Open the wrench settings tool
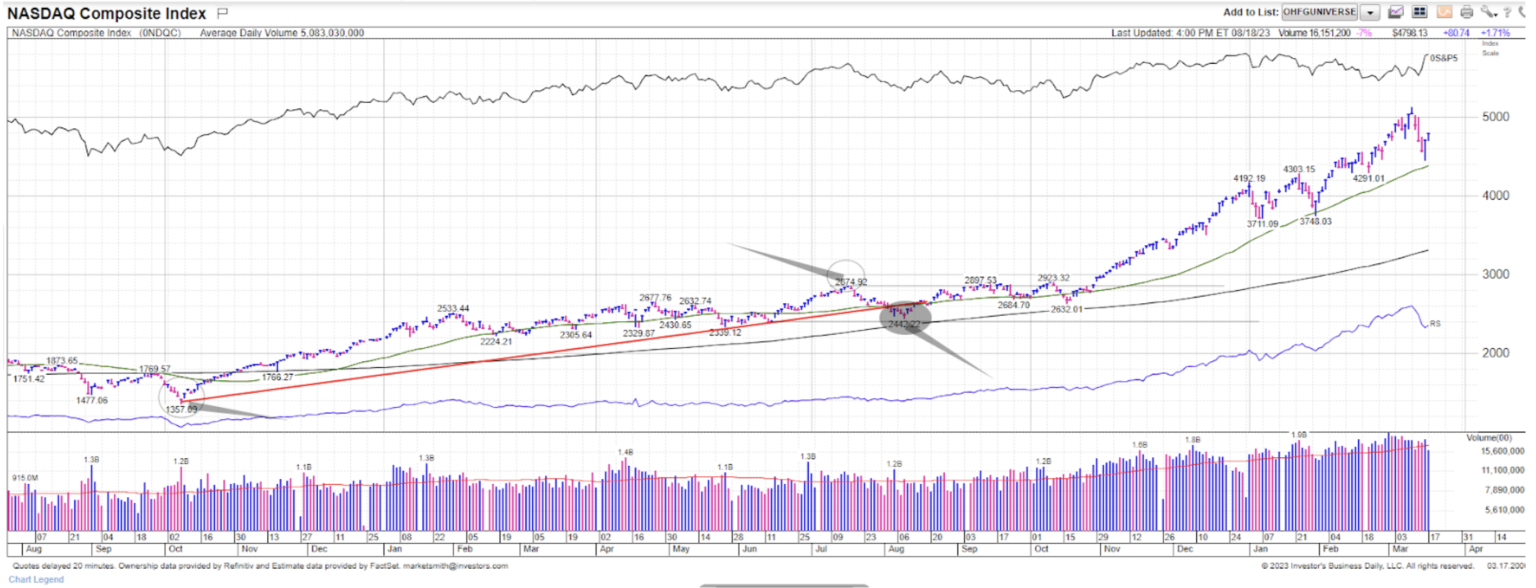Screen dimensions: 1536x588 [1488, 12]
